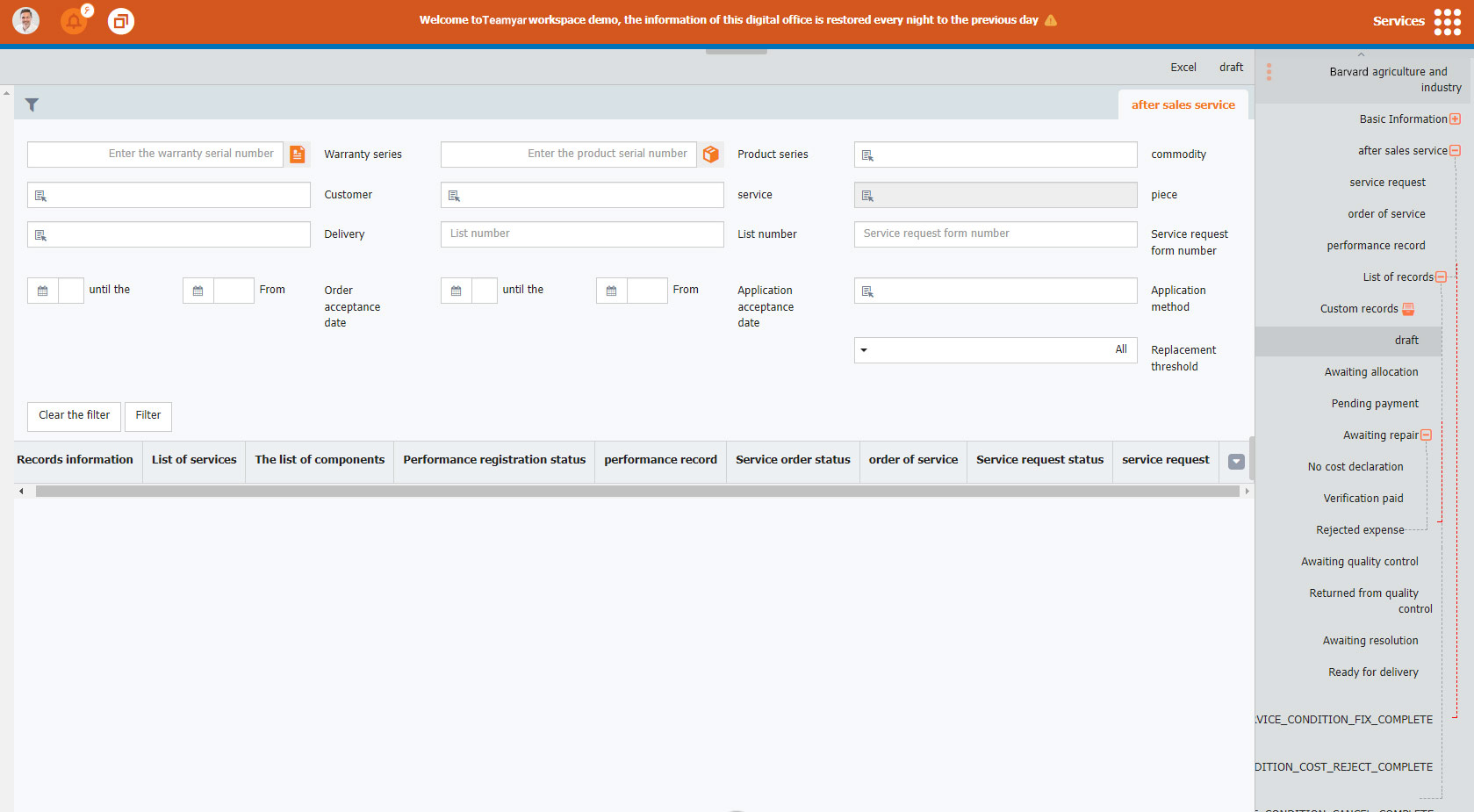Collapse the Awaiting repair tree node
The image size is (1474, 812).
click(1426, 435)
